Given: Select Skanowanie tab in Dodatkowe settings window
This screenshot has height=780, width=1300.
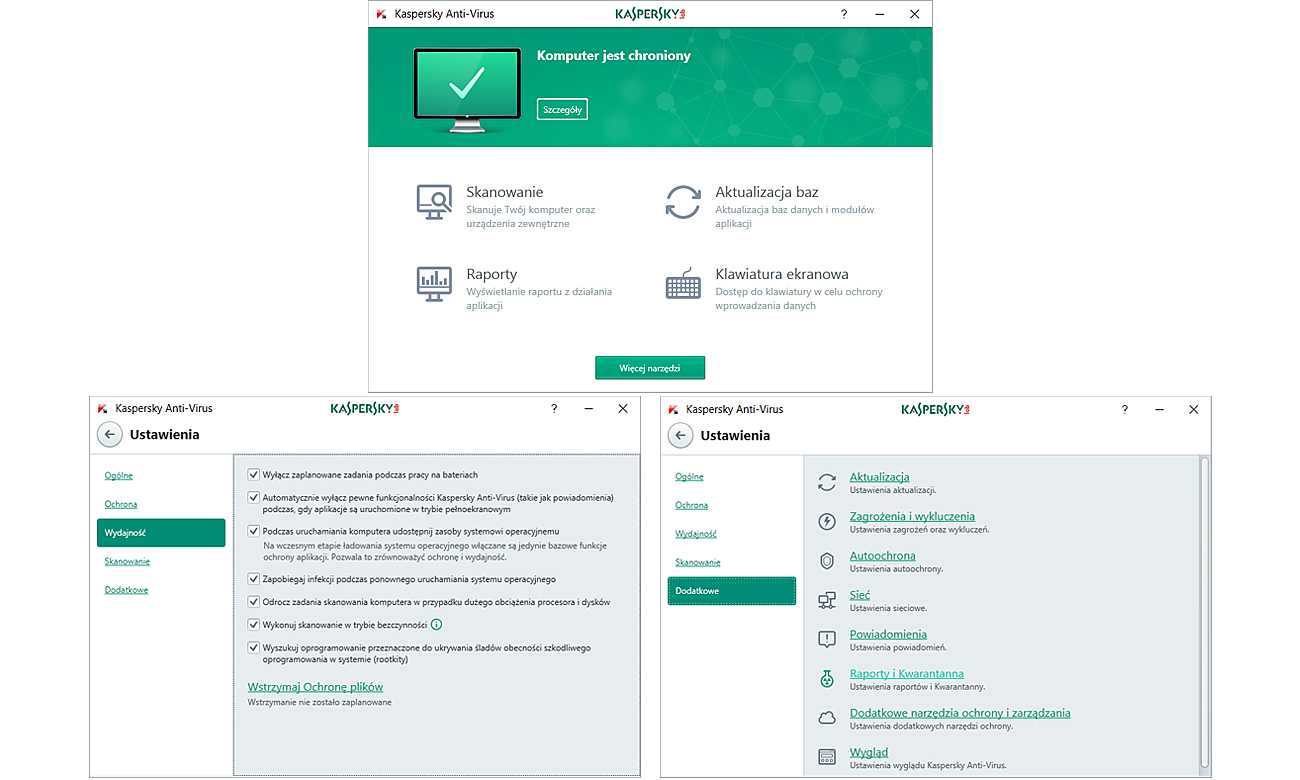Looking at the screenshot, I should pyautogui.click(x=698, y=562).
